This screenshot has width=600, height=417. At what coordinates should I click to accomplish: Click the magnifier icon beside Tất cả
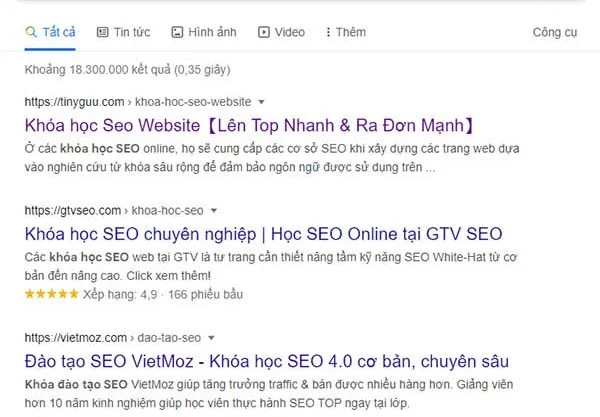point(31,32)
